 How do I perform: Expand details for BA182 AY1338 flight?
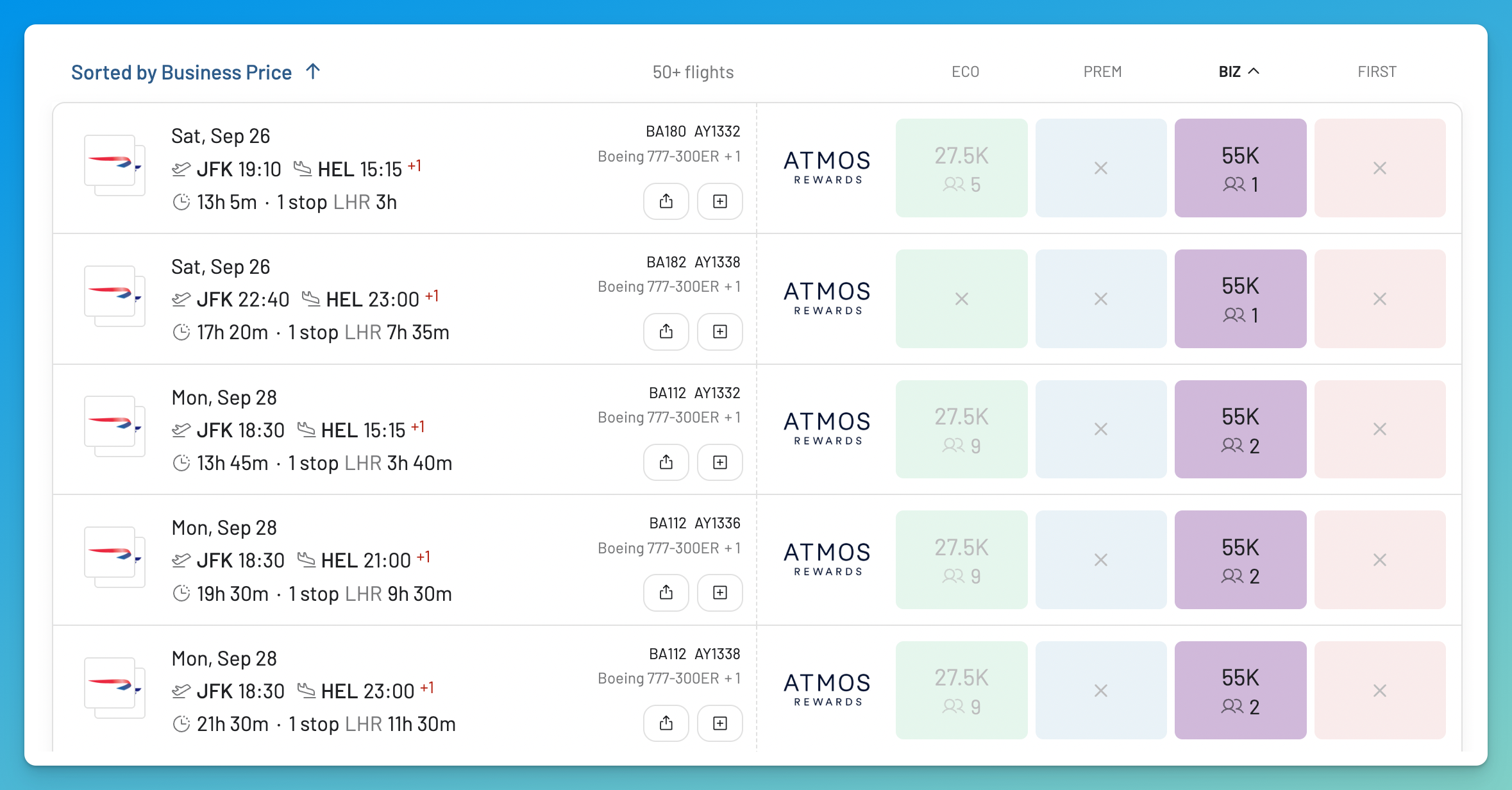(x=720, y=332)
